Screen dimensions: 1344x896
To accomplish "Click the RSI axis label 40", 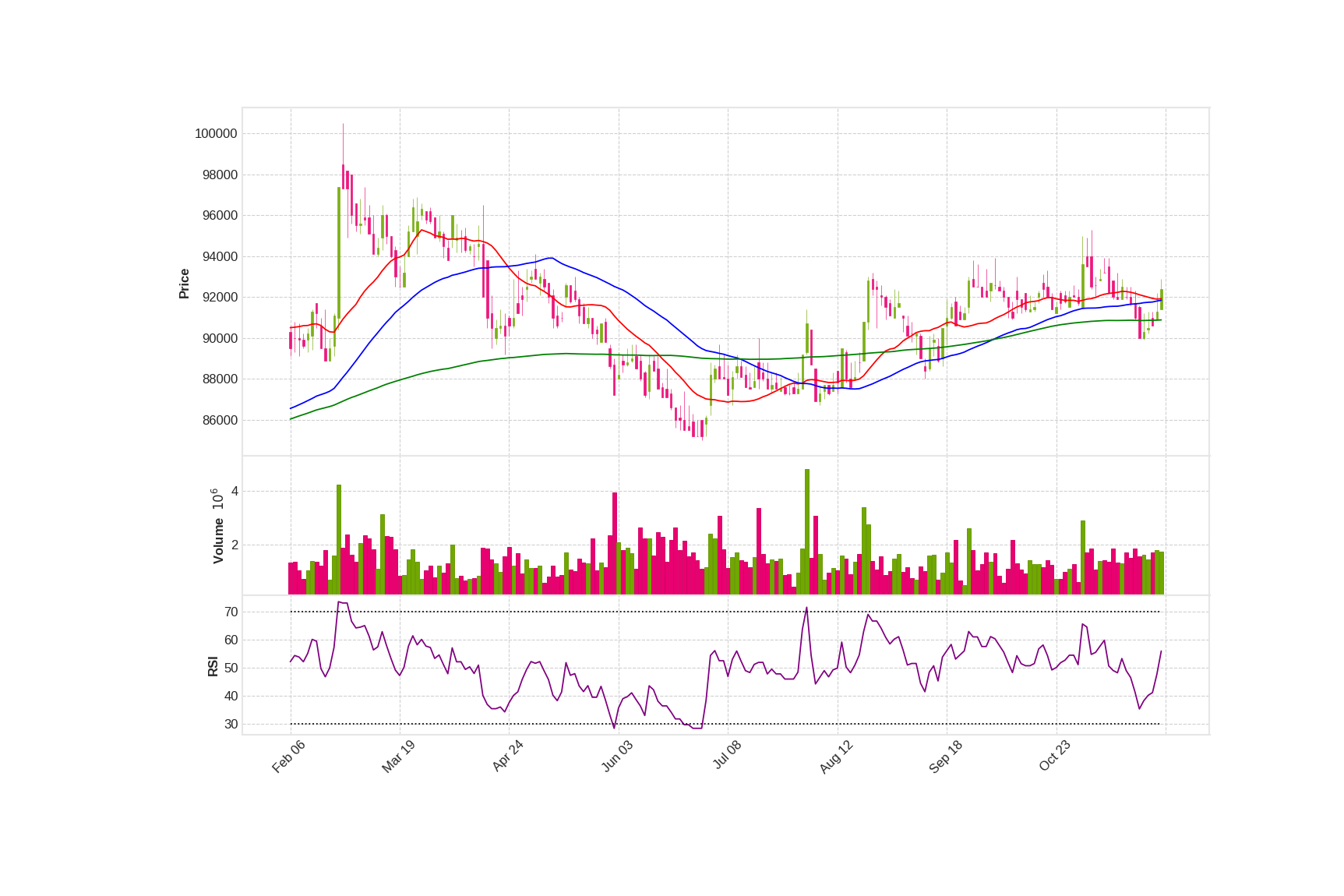I will pos(231,697).
